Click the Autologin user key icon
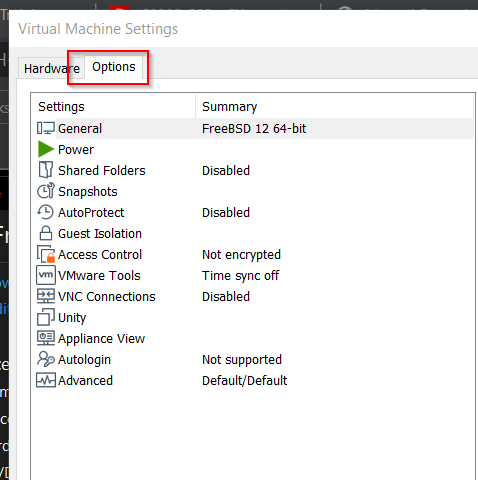 pos(46,359)
